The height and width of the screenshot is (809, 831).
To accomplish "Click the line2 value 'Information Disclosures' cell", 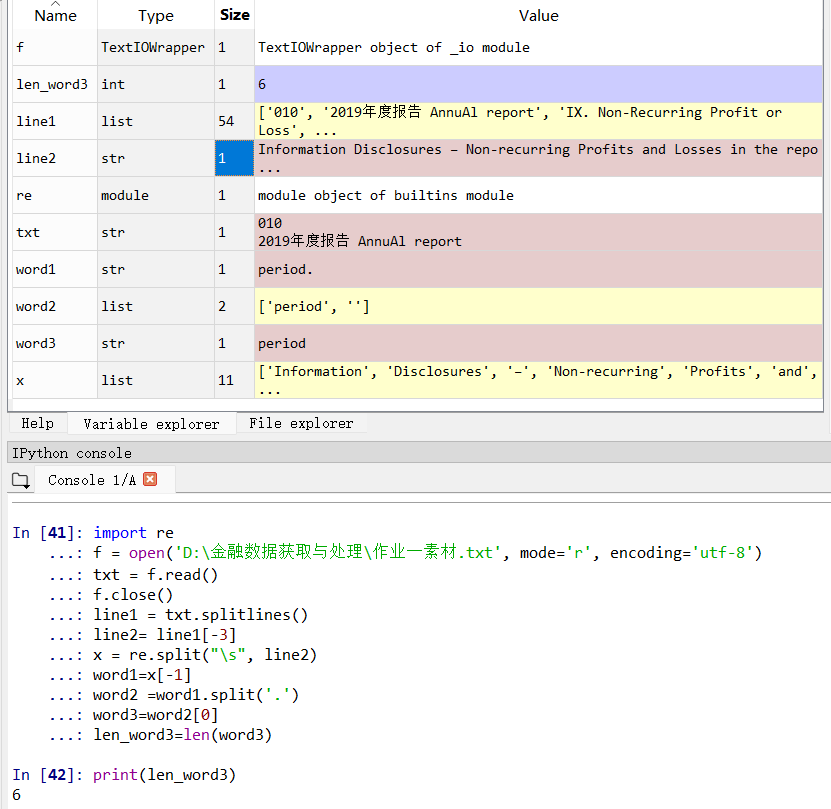I will [x=538, y=158].
